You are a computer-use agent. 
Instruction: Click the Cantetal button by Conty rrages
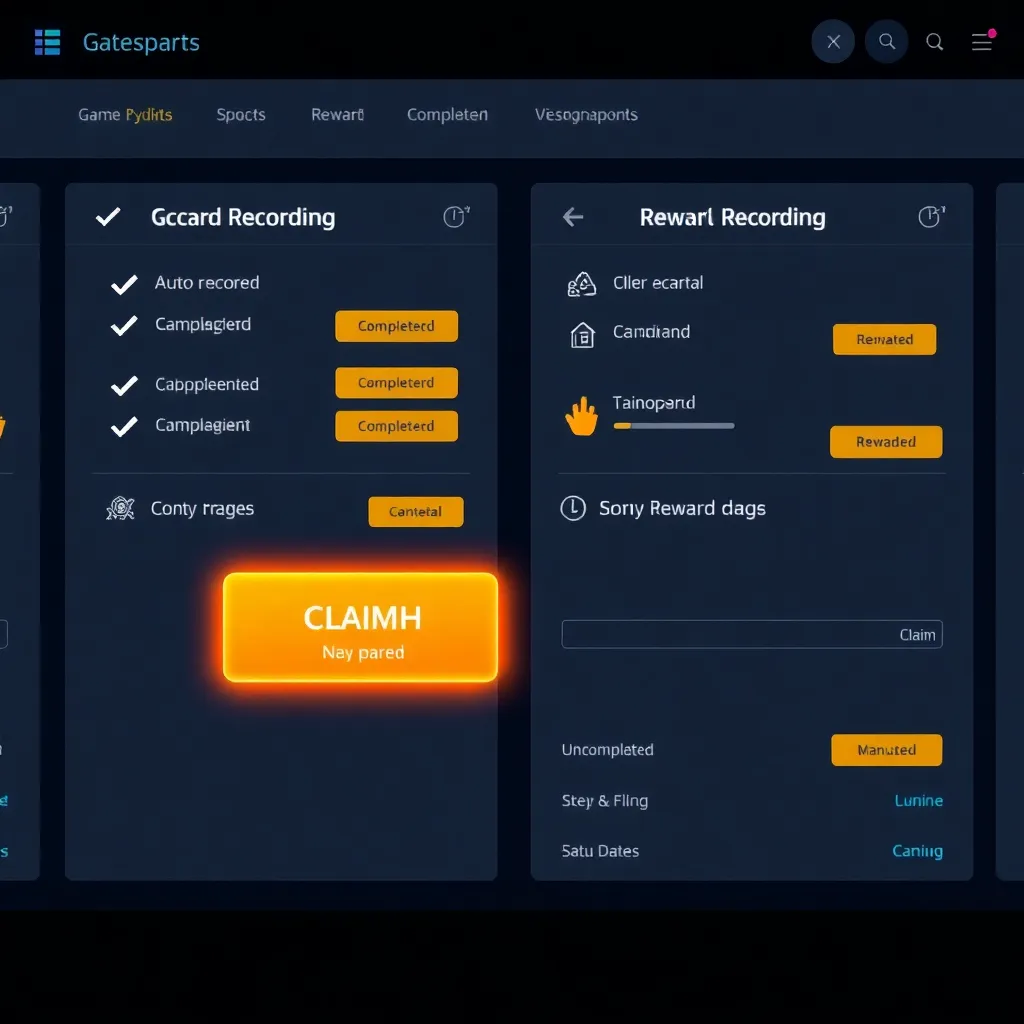click(415, 512)
